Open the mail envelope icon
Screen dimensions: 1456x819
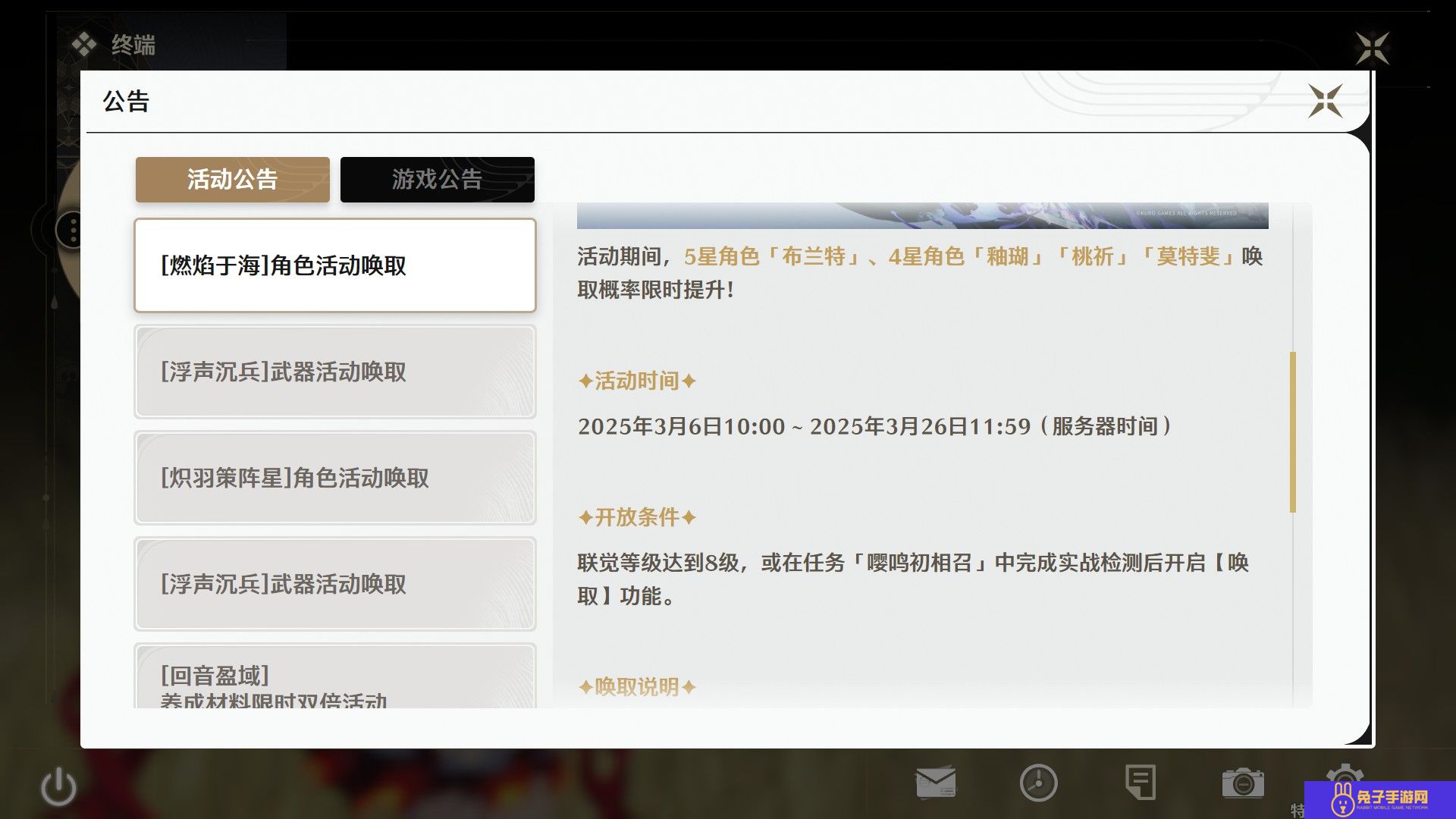point(936,783)
